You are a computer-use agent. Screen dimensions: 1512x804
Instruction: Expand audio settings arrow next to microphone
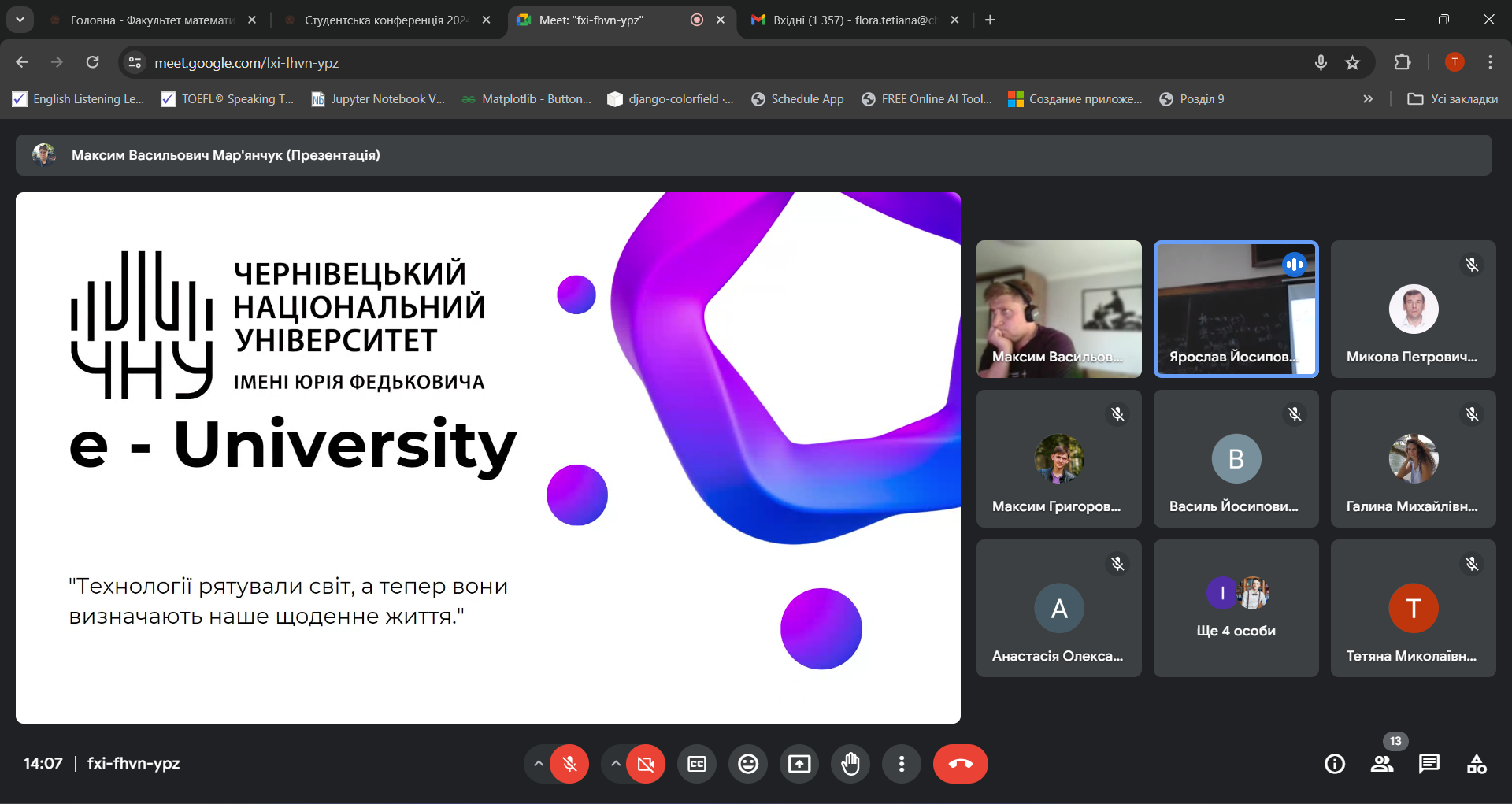click(538, 764)
